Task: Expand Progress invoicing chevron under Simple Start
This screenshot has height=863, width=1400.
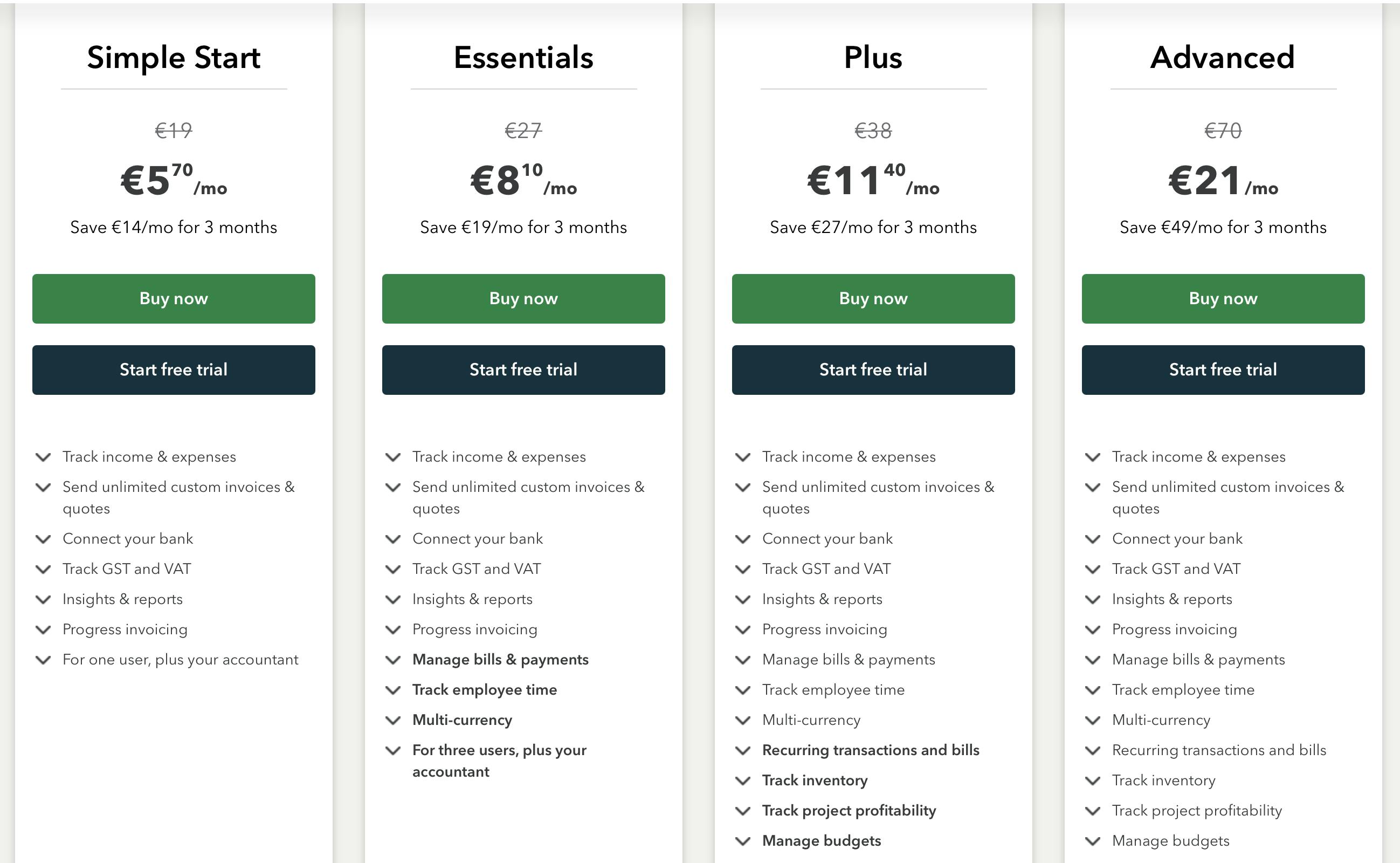Action: click(43, 630)
